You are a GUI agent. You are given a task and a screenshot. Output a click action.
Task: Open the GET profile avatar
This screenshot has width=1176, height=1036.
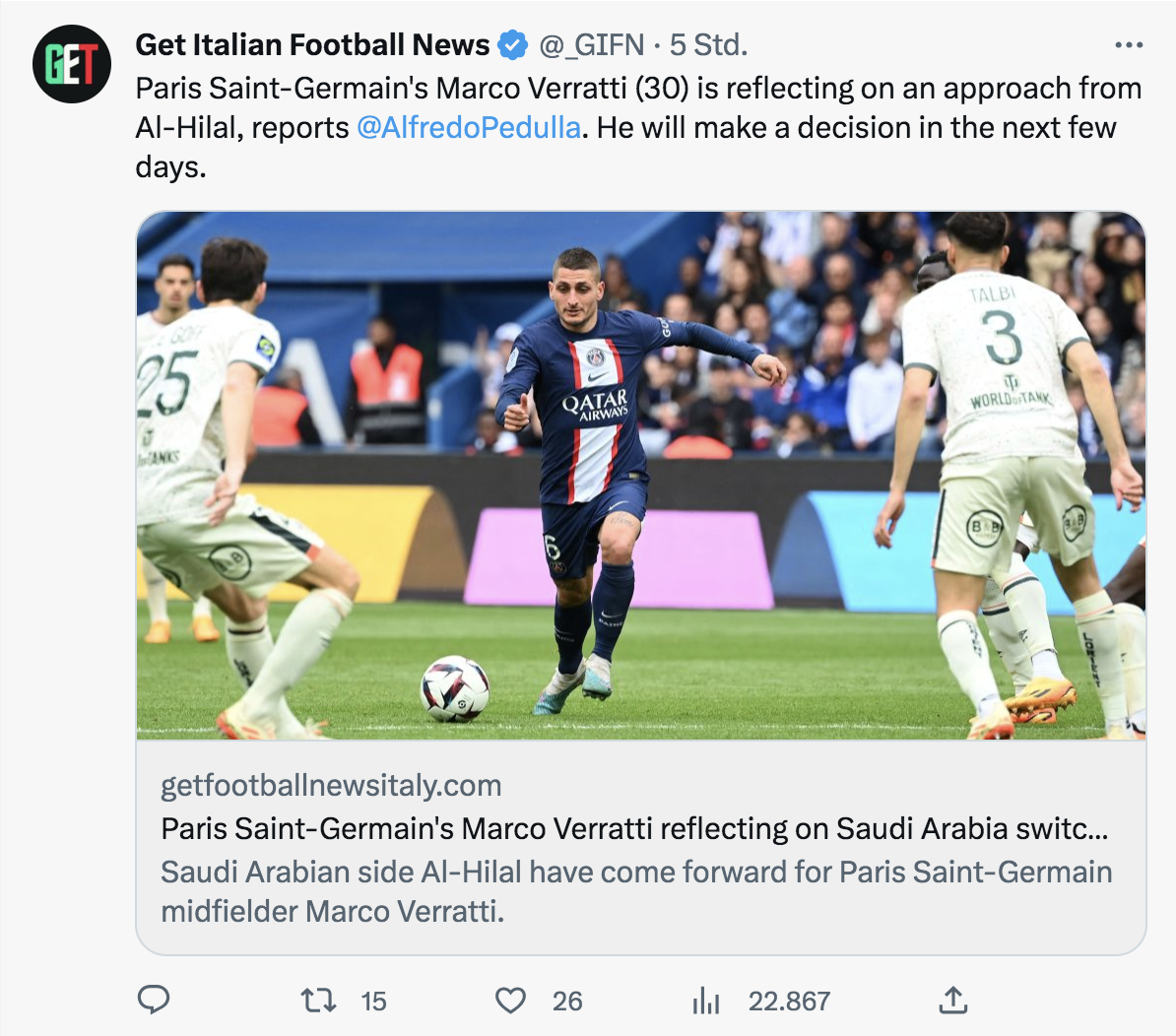71,64
